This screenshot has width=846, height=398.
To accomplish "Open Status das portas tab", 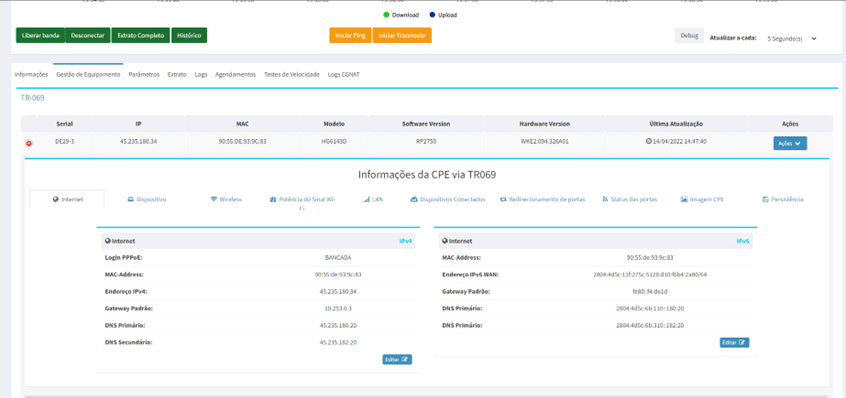I will pyautogui.click(x=629, y=199).
